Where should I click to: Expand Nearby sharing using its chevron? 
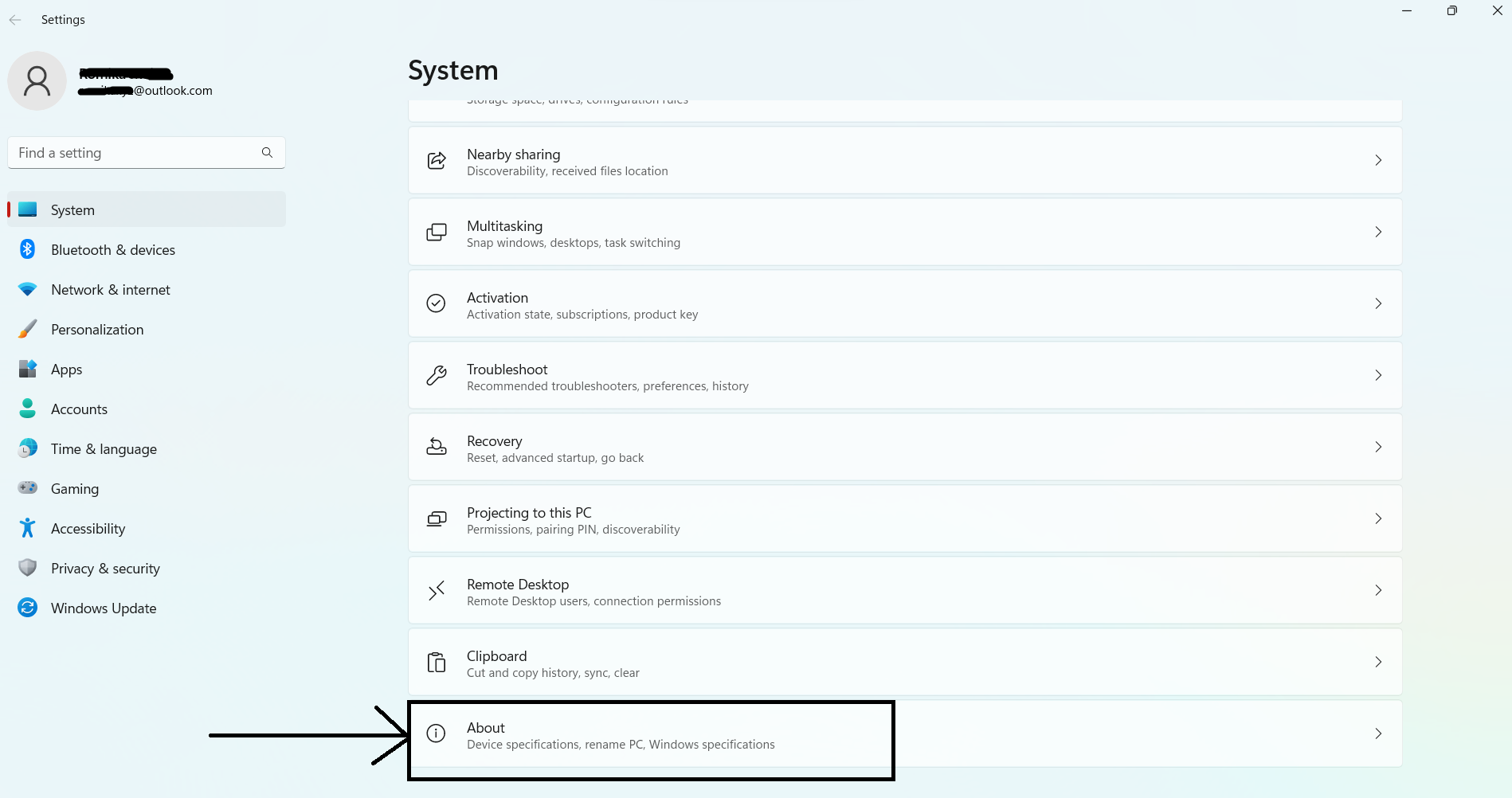coord(1378,160)
